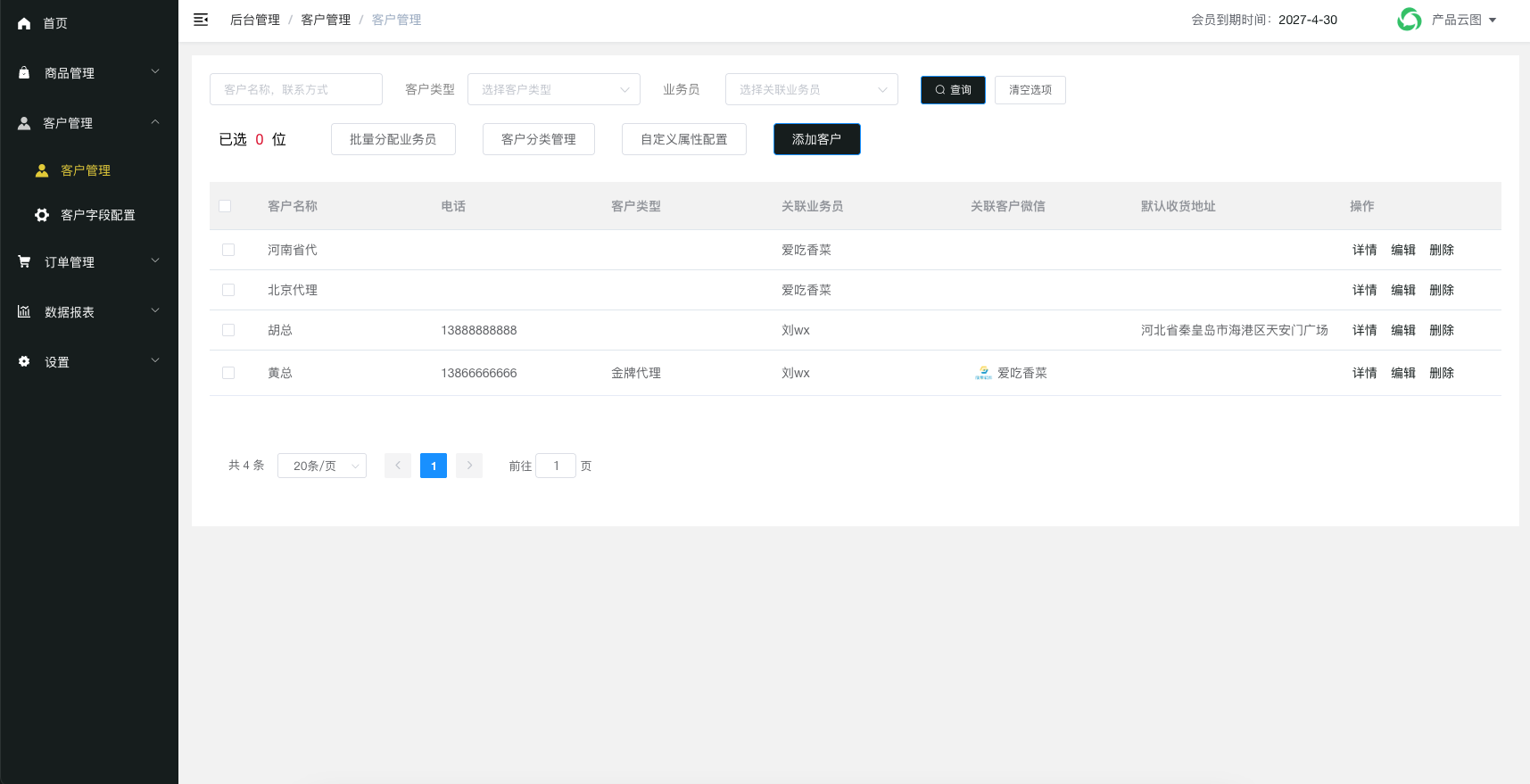View 详情 for 胡总
Screen dimensions: 1530x784
1365,330
